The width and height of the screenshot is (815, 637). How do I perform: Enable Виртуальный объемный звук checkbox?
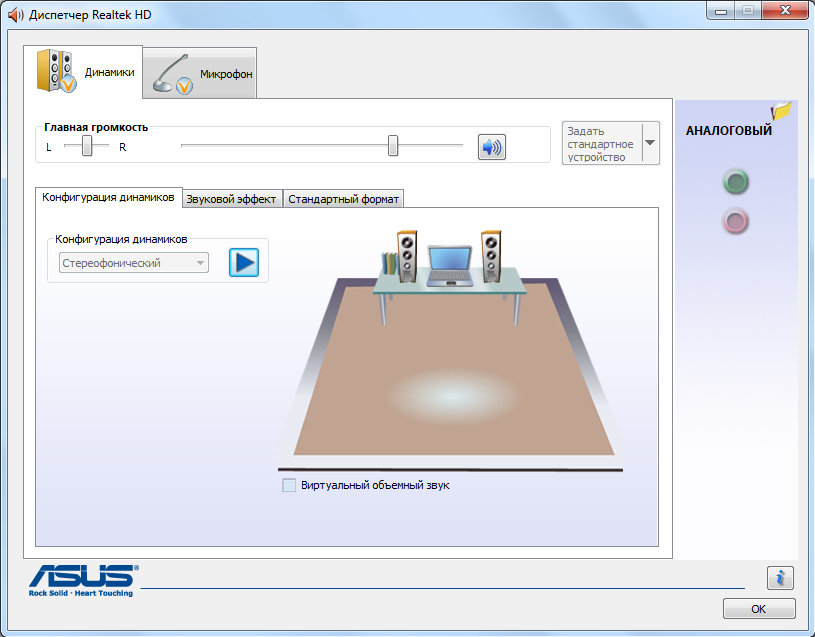coord(289,485)
